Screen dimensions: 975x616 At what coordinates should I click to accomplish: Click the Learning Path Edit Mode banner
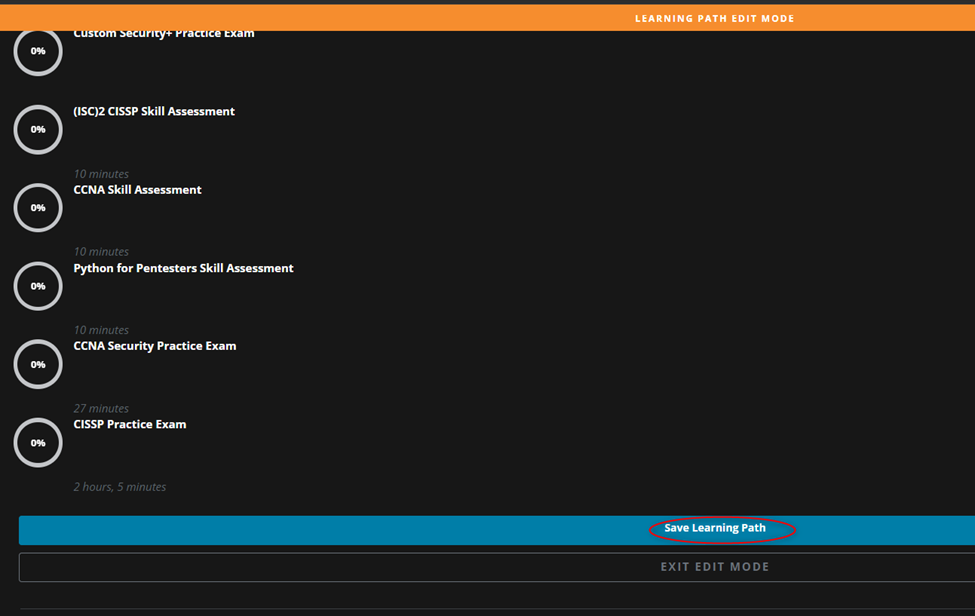[x=714, y=17]
